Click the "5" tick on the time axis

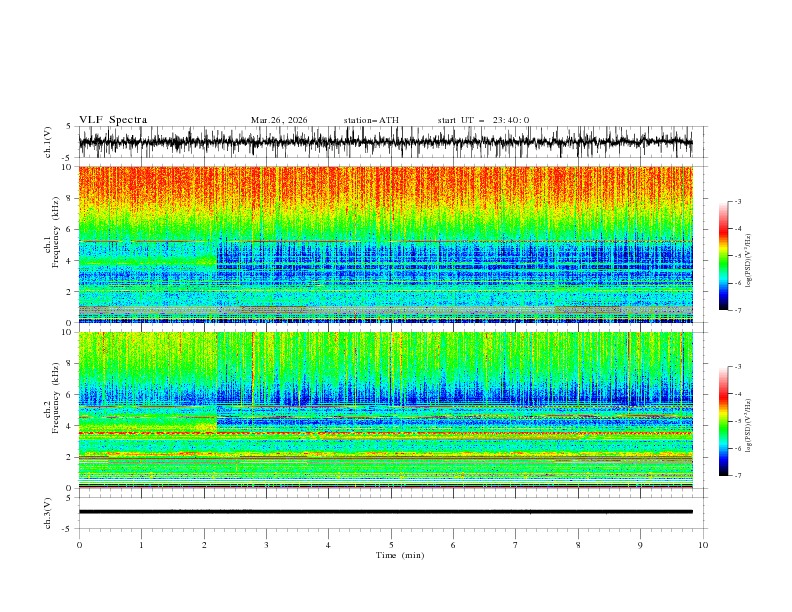[391, 545]
